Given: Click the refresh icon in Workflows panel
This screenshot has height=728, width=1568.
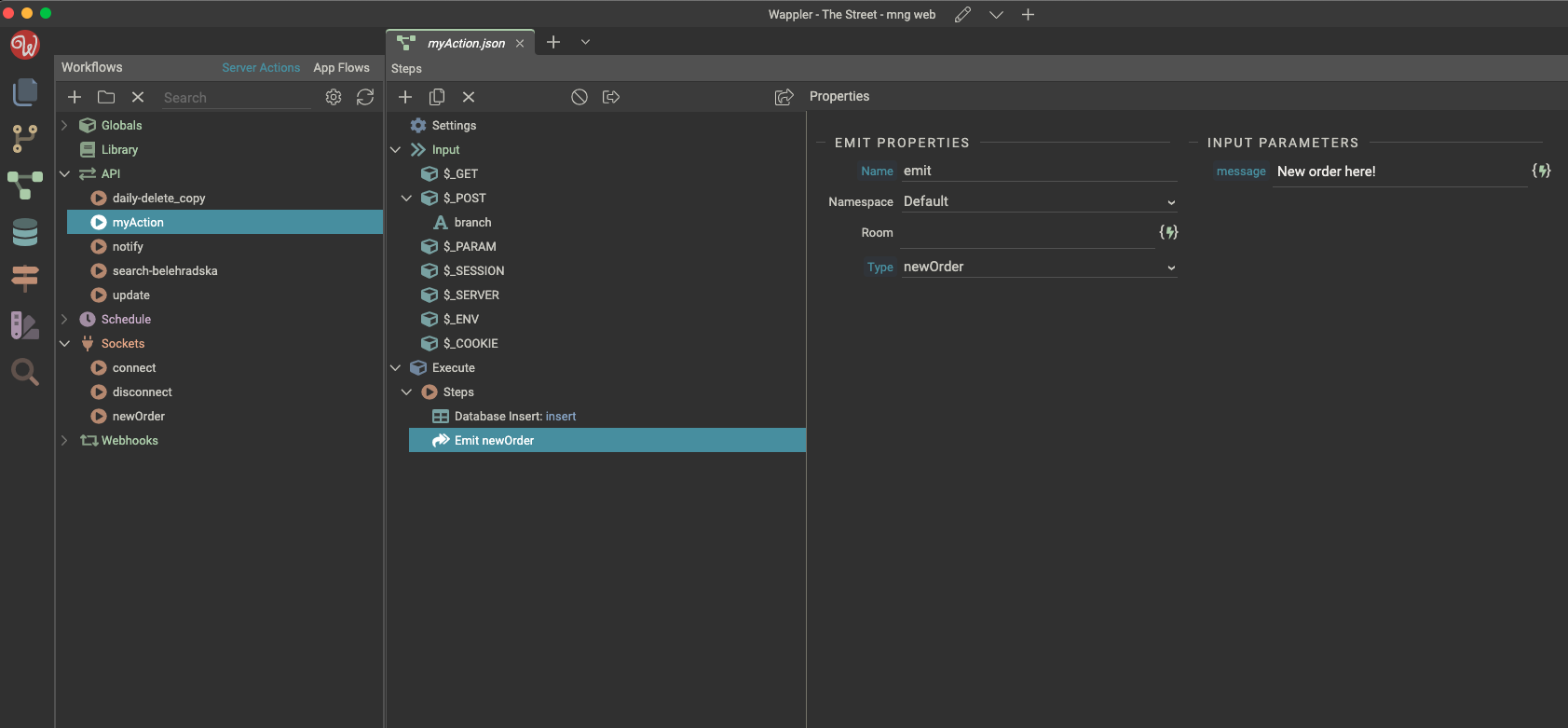Looking at the screenshot, I should coord(365,97).
